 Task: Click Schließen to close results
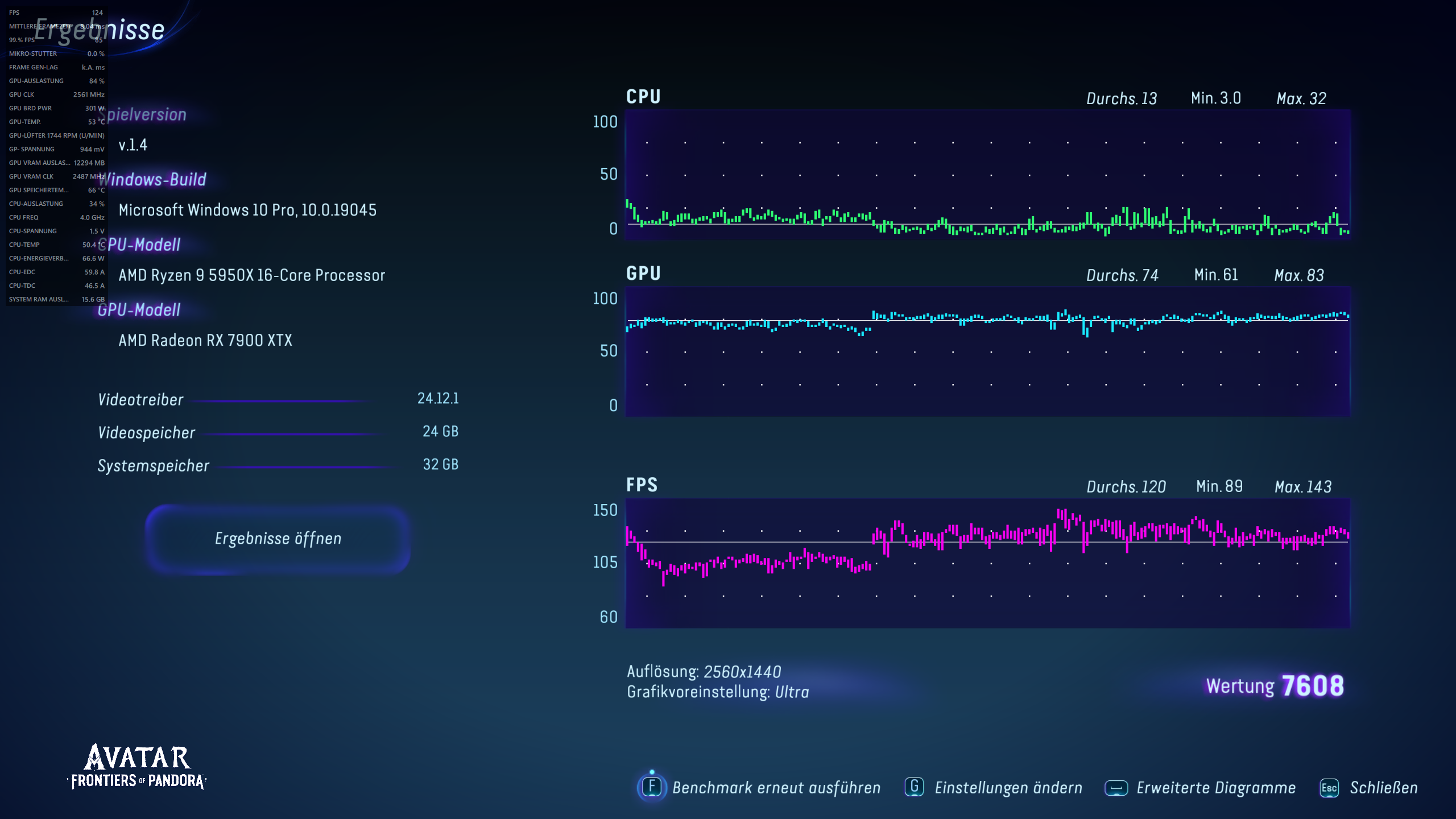click(1383, 788)
